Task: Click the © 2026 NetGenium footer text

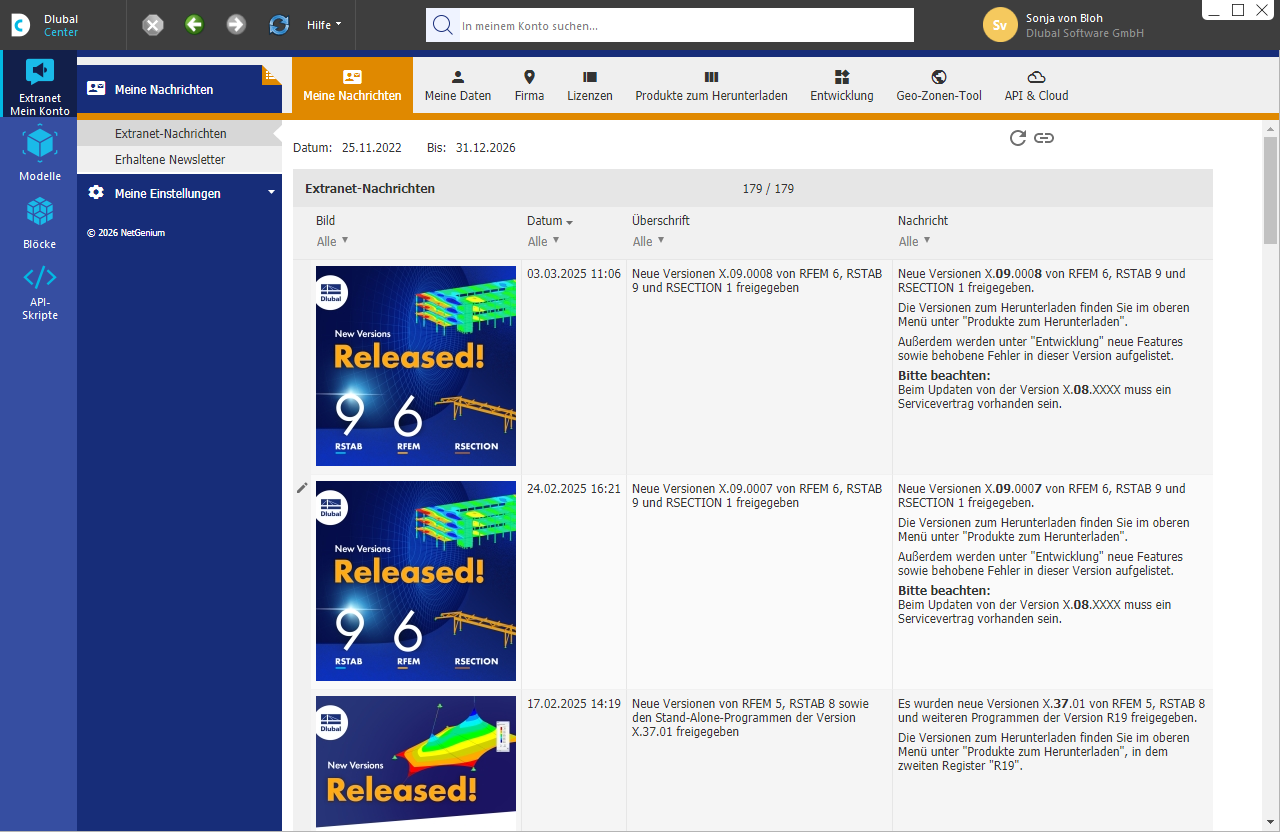Action: pyautogui.click(x=126, y=233)
